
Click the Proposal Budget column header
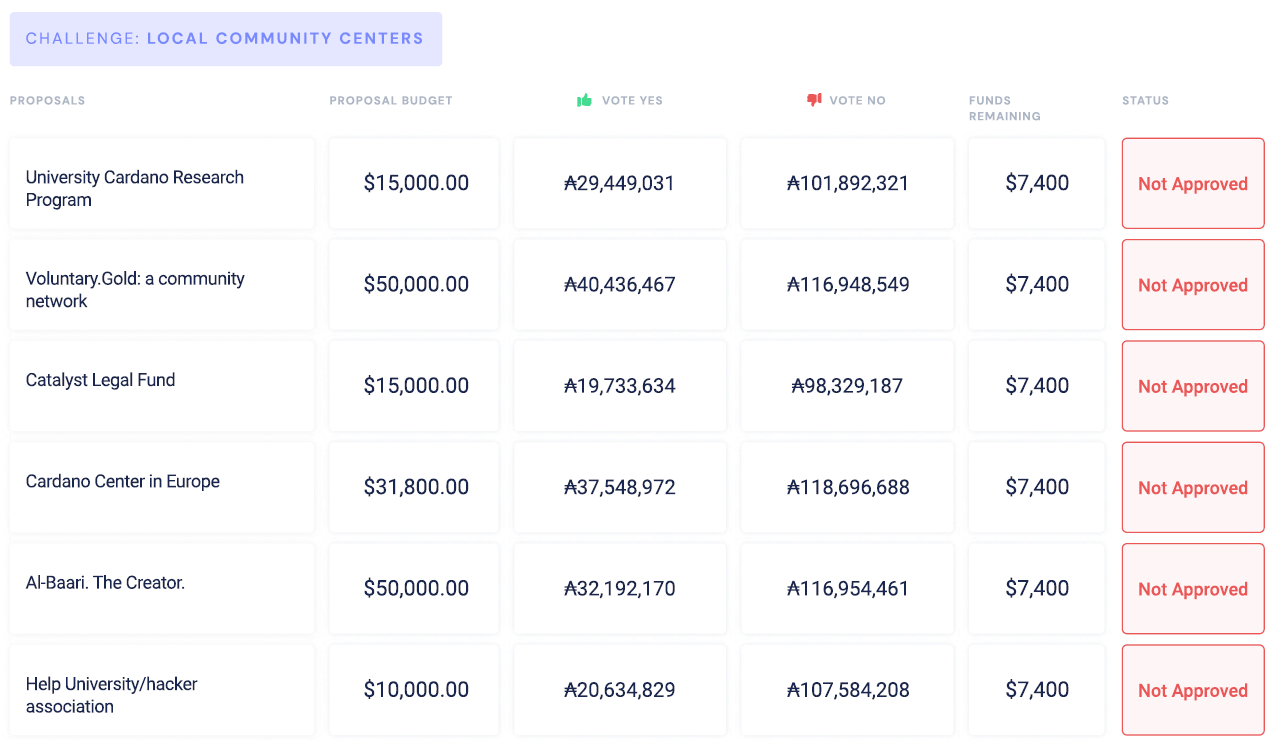click(391, 100)
